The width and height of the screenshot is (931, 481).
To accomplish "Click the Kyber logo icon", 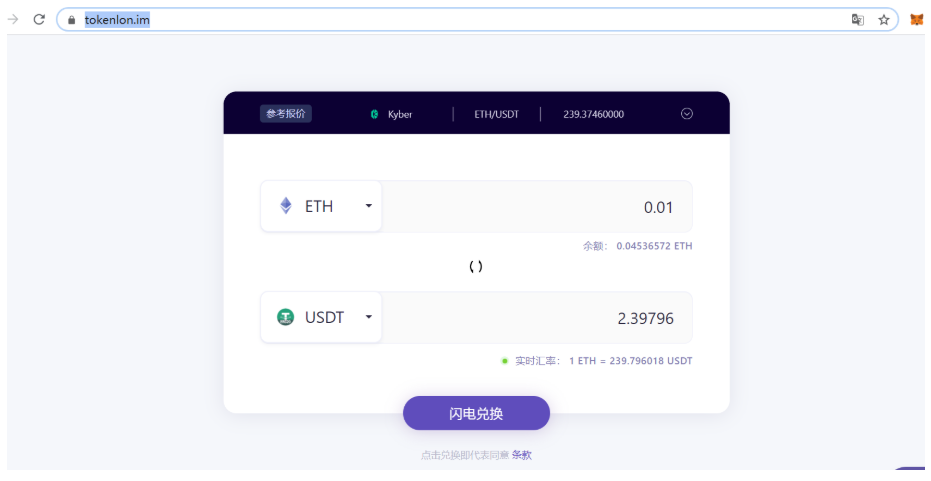I will (x=374, y=114).
